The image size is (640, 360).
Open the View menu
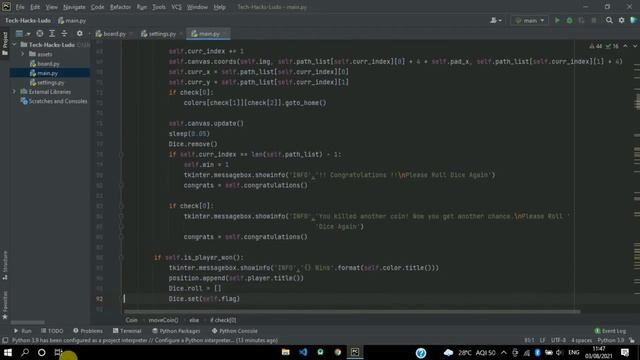[51, 7]
